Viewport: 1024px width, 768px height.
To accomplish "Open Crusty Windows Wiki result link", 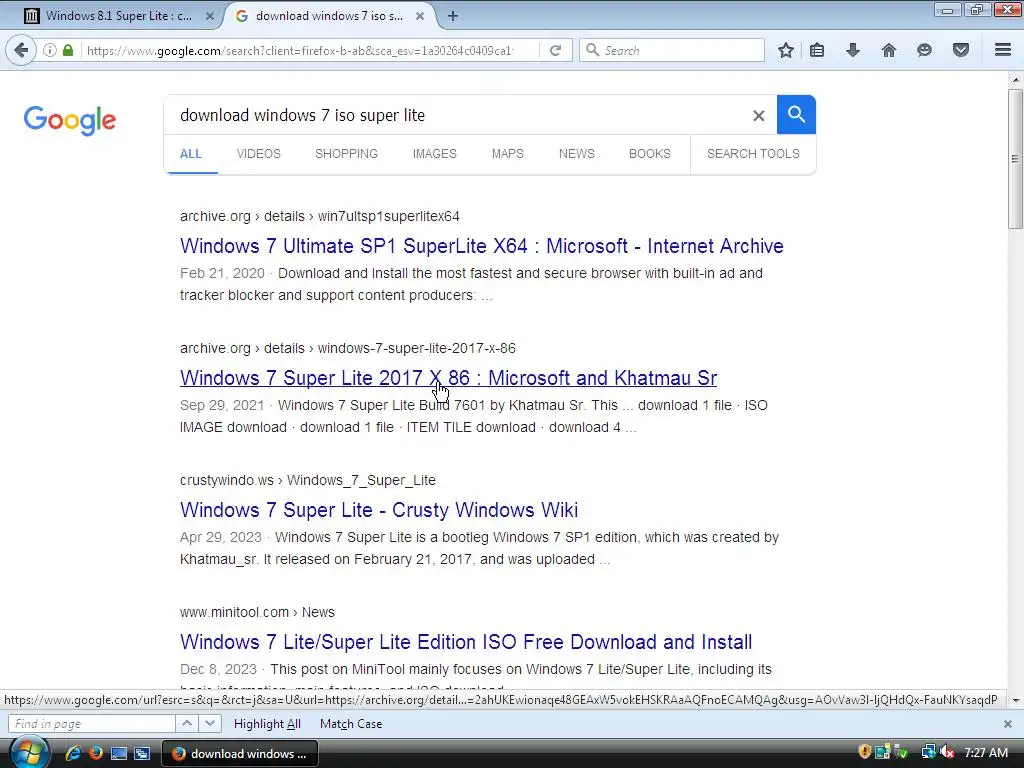I will click(379, 510).
